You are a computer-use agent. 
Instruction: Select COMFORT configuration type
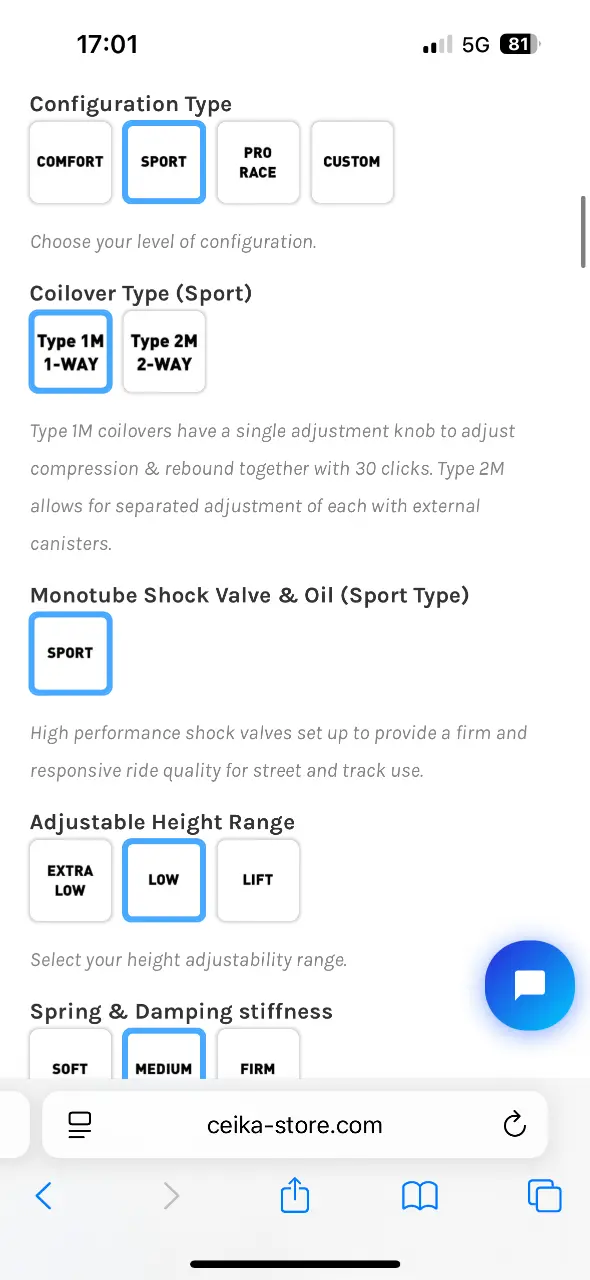70,162
